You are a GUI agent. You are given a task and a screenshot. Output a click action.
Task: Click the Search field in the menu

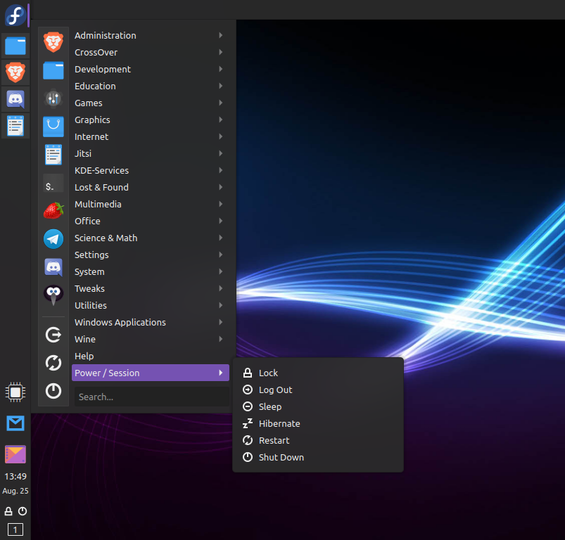pos(152,397)
